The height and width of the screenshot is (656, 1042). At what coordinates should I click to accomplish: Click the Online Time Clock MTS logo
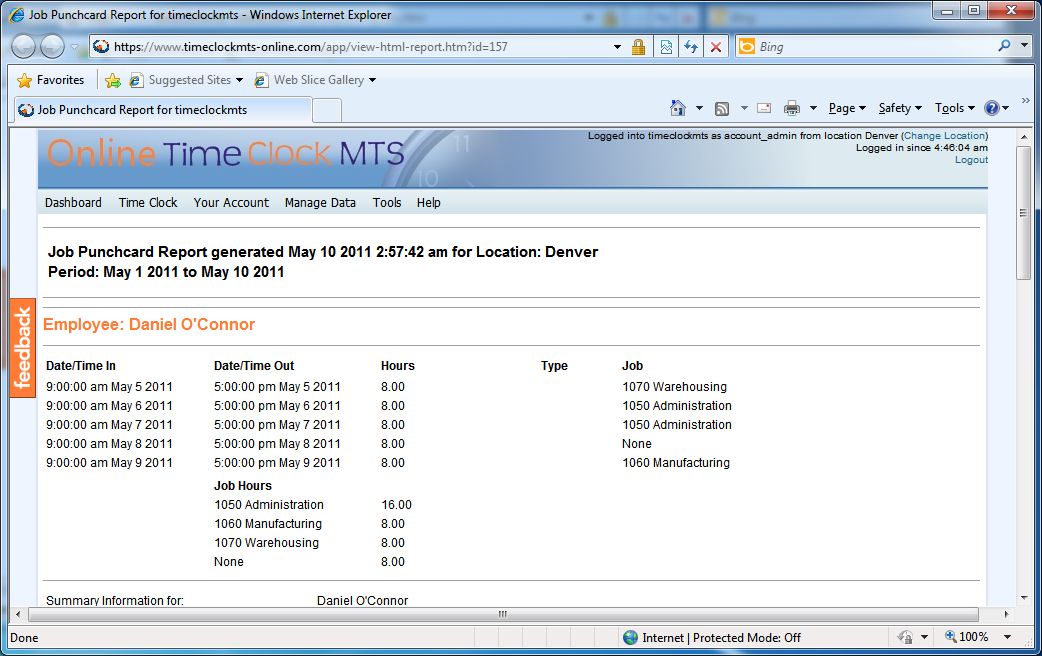tap(226, 154)
